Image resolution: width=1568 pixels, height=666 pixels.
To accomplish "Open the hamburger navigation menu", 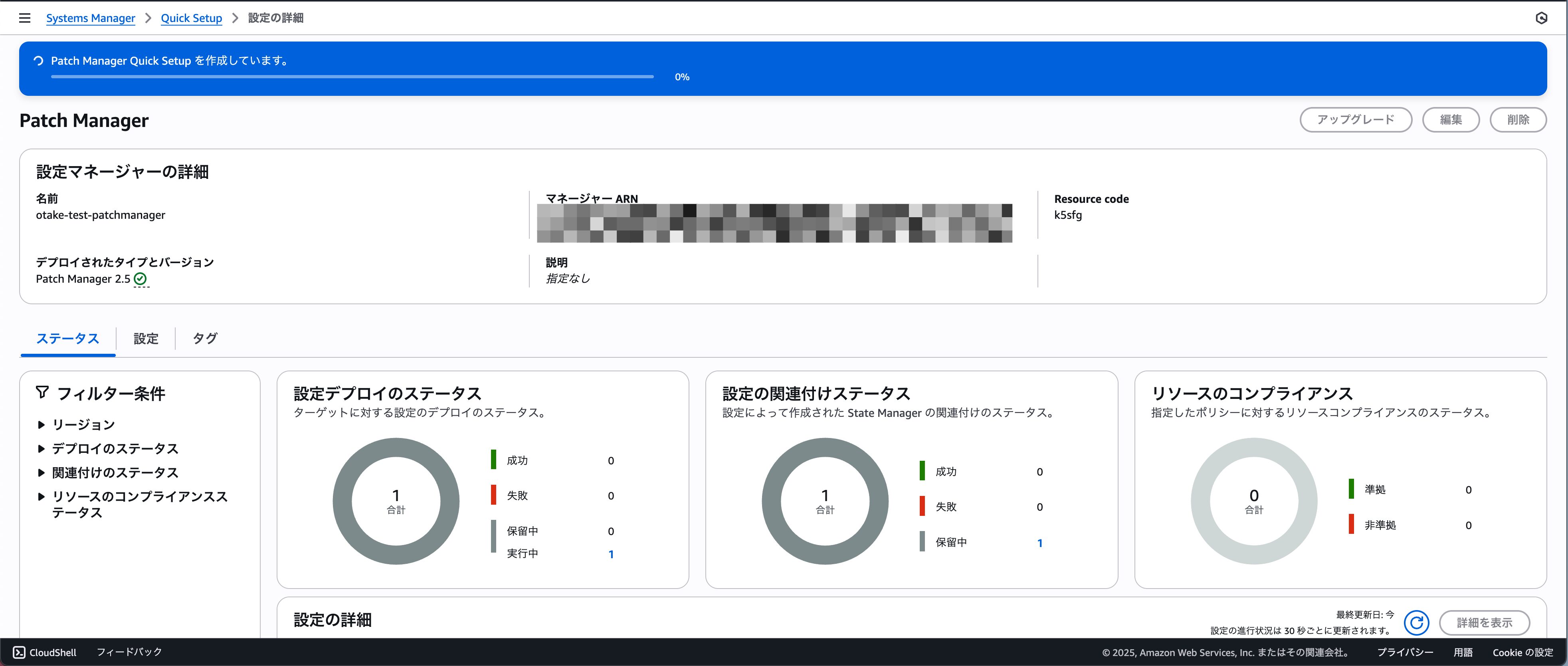I will [x=24, y=18].
